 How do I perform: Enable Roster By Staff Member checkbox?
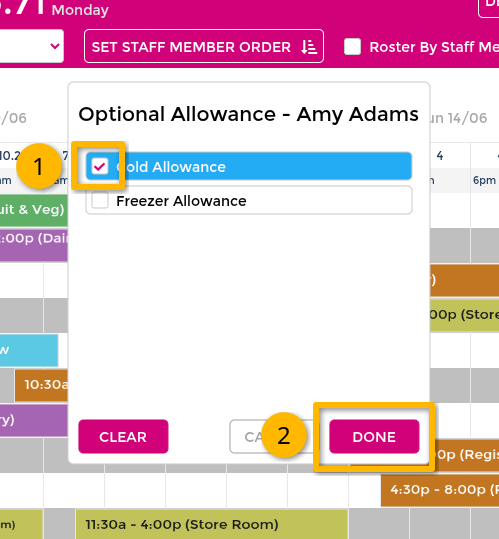tap(352, 47)
